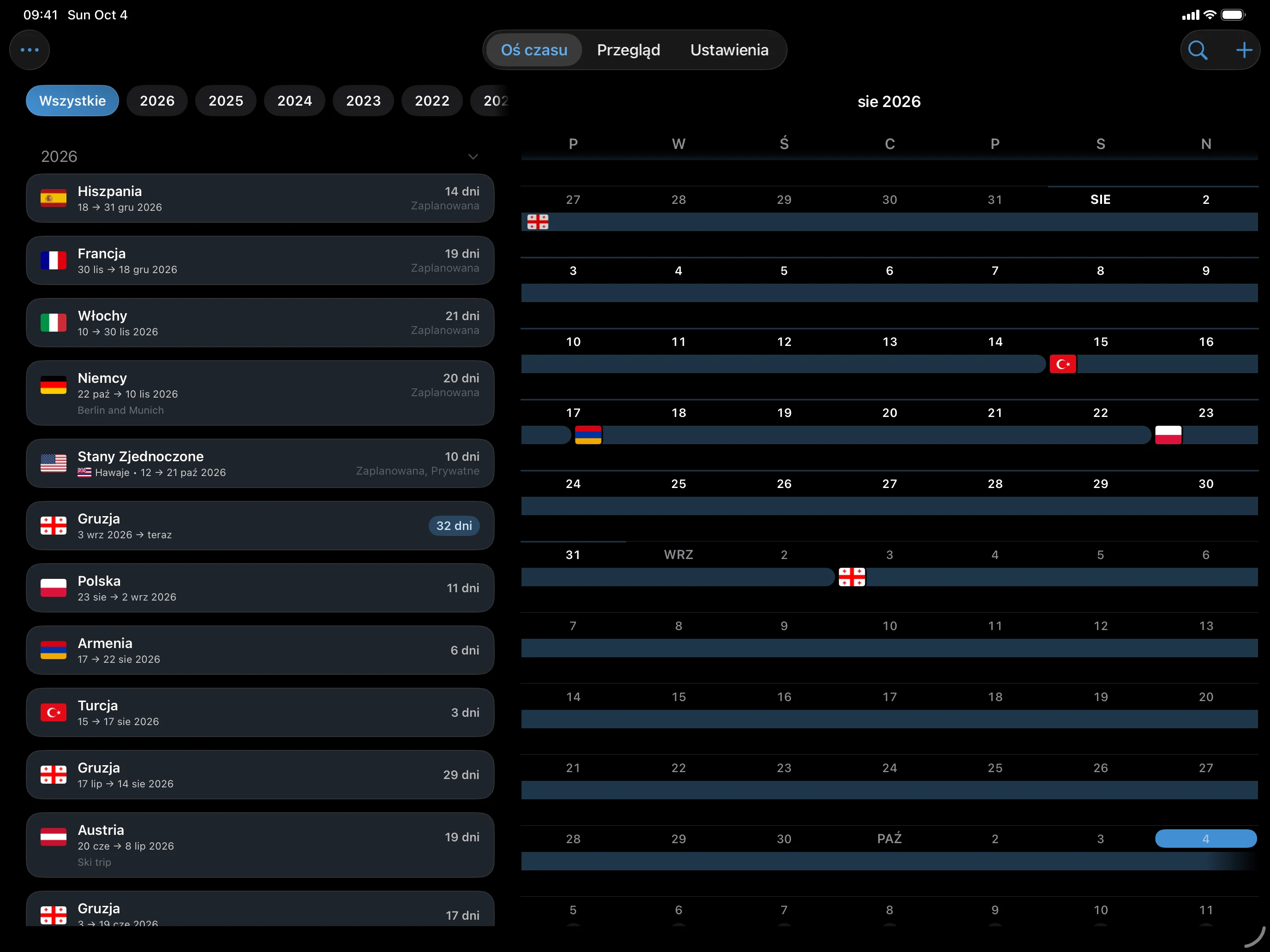Image resolution: width=1270 pixels, height=952 pixels.
Task: Tap the Armenian flag in Armenia list card
Action: (54, 650)
